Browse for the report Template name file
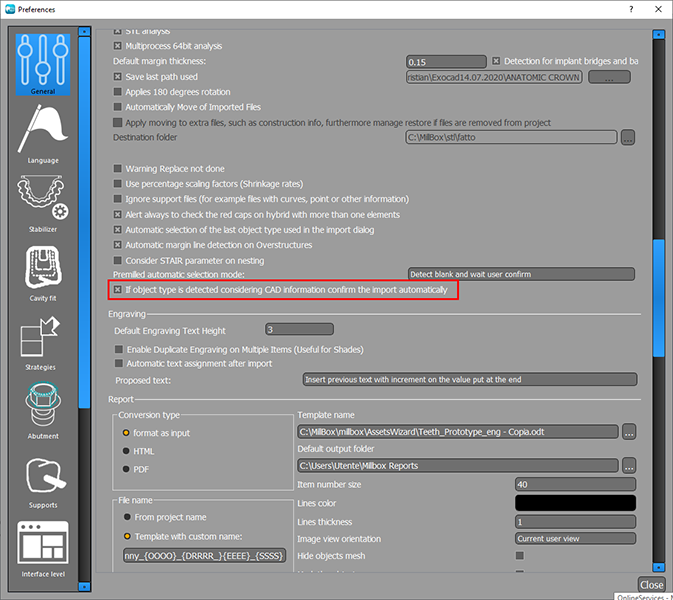The height and width of the screenshot is (600, 673). click(629, 432)
